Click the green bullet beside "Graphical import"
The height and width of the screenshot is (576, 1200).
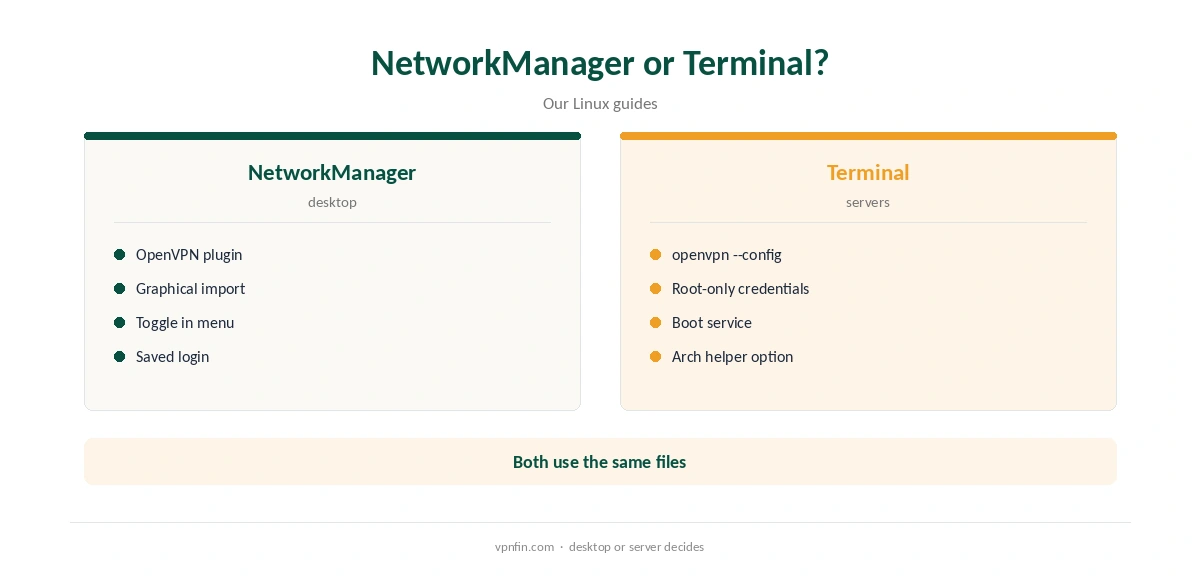tap(120, 288)
